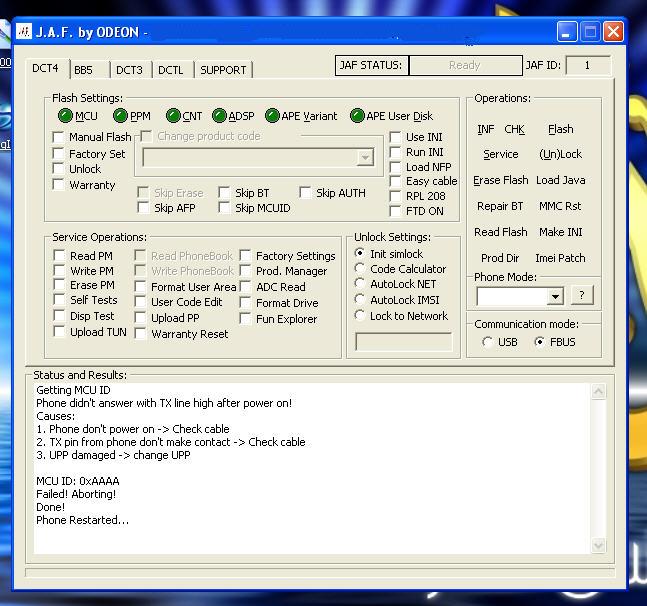Check Skip AFP option
Screen dimensions: 647x606
(143, 208)
